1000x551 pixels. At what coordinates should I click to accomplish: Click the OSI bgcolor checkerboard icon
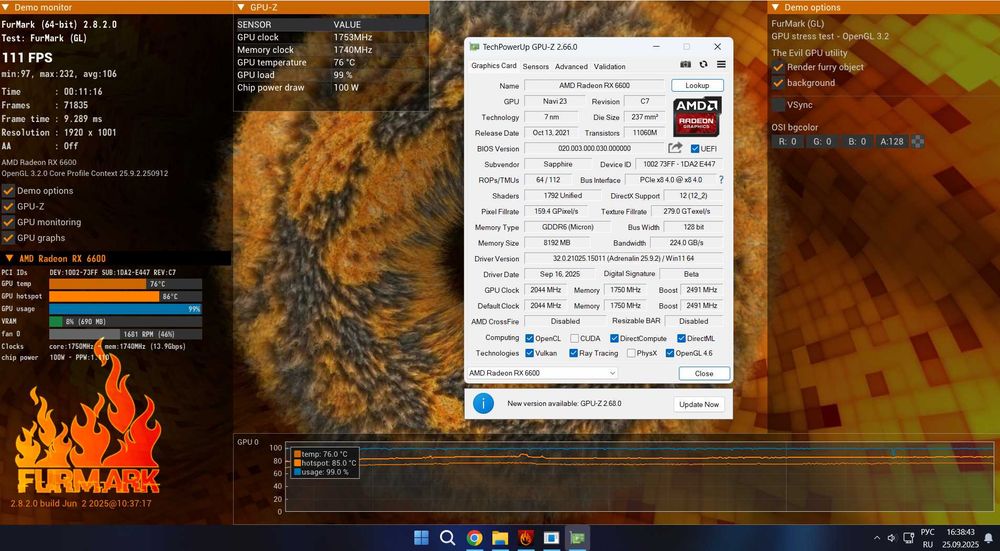coord(918,142)
